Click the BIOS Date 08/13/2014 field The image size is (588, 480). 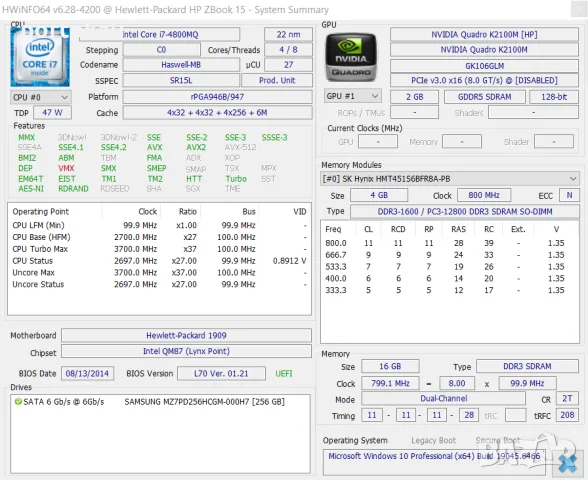coord(87,374)
